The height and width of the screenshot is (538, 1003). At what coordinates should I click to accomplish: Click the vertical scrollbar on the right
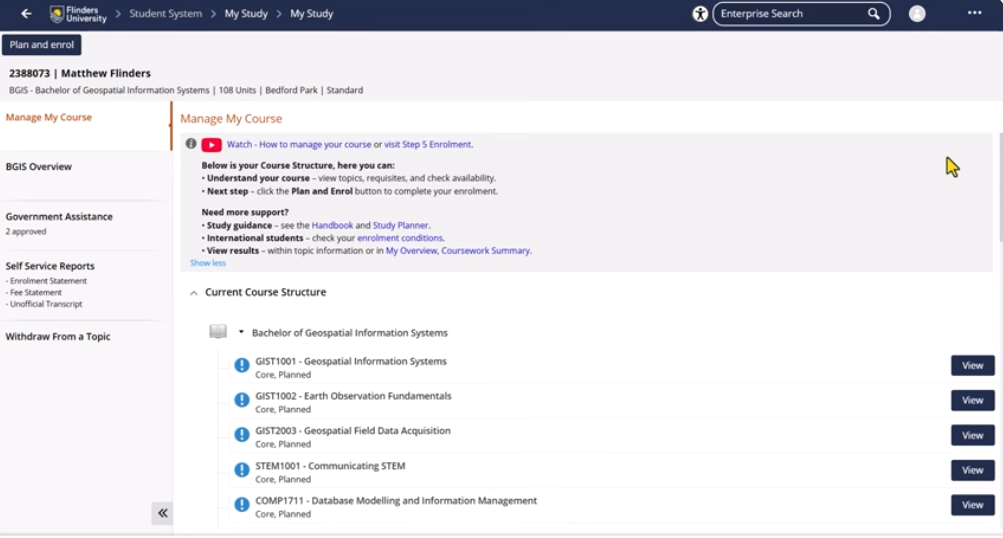(x=999, y=190)
